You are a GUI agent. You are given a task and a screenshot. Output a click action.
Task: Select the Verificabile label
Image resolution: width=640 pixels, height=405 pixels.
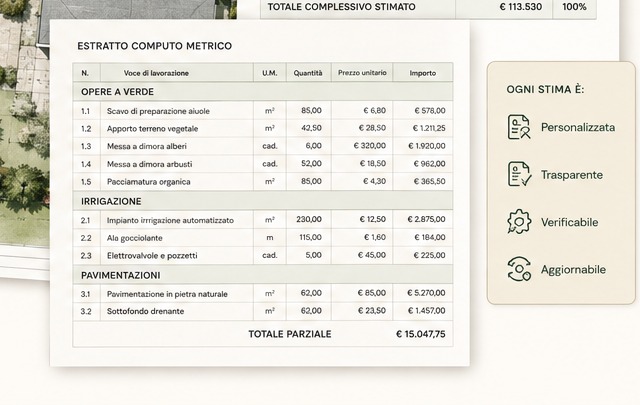(x=569, y=222)
